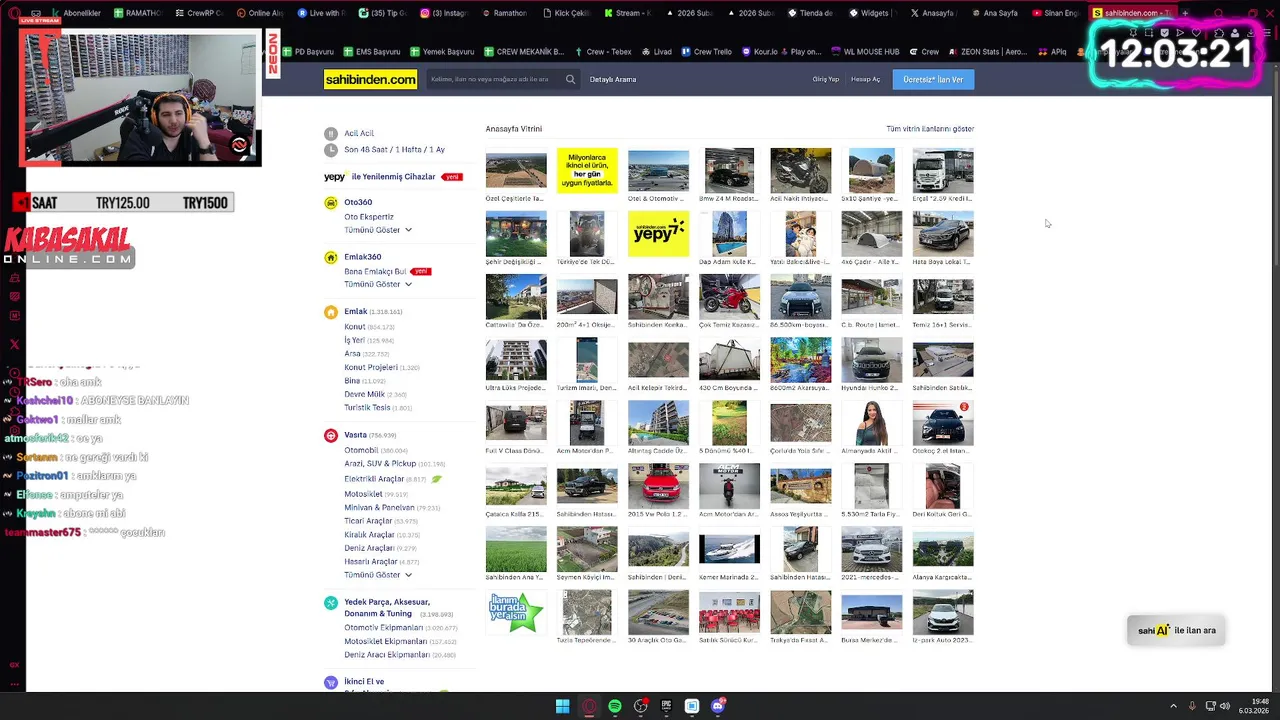Image resolution: width=1280 pixels, height=720 pixels.
Task: Open Motosiklet category link
Action: [x=364, y=494]
